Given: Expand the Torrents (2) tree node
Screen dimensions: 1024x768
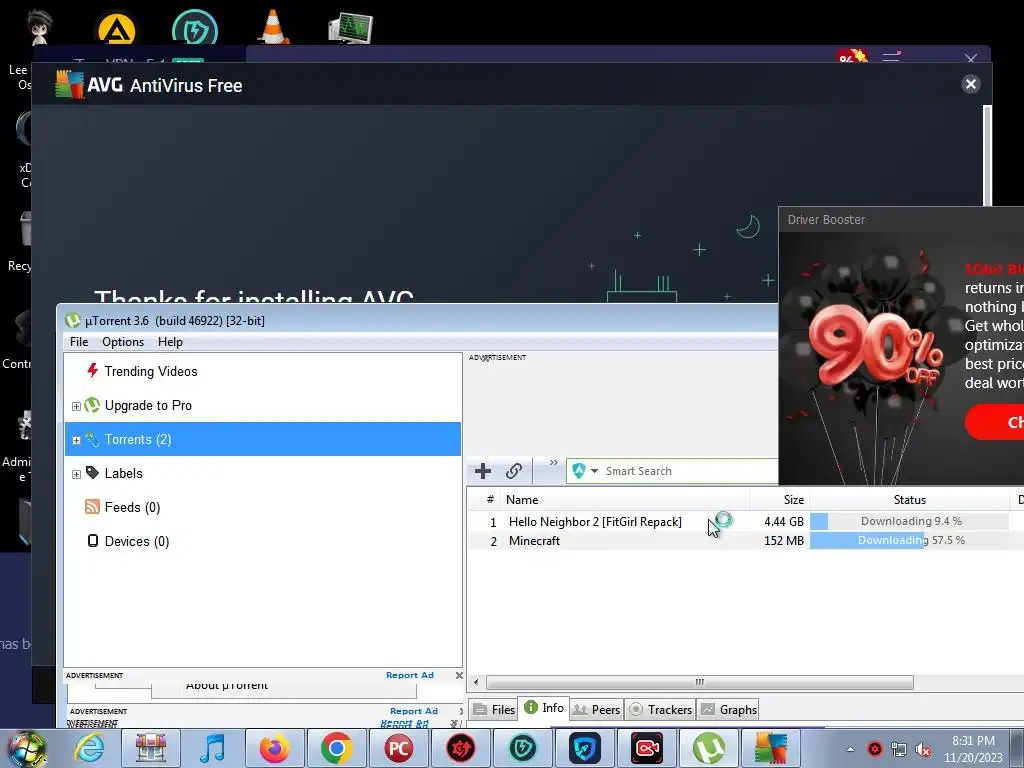Looking at the screenshot, I should 76,440.
